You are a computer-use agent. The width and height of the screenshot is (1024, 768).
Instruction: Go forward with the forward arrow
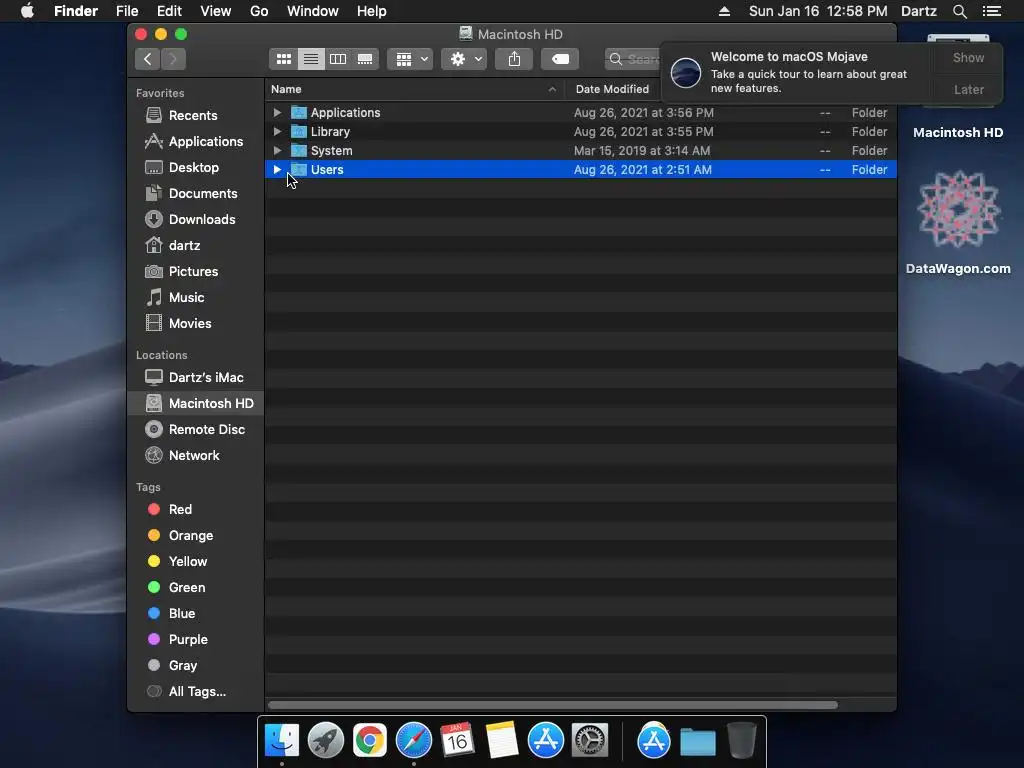click(174, 59)
